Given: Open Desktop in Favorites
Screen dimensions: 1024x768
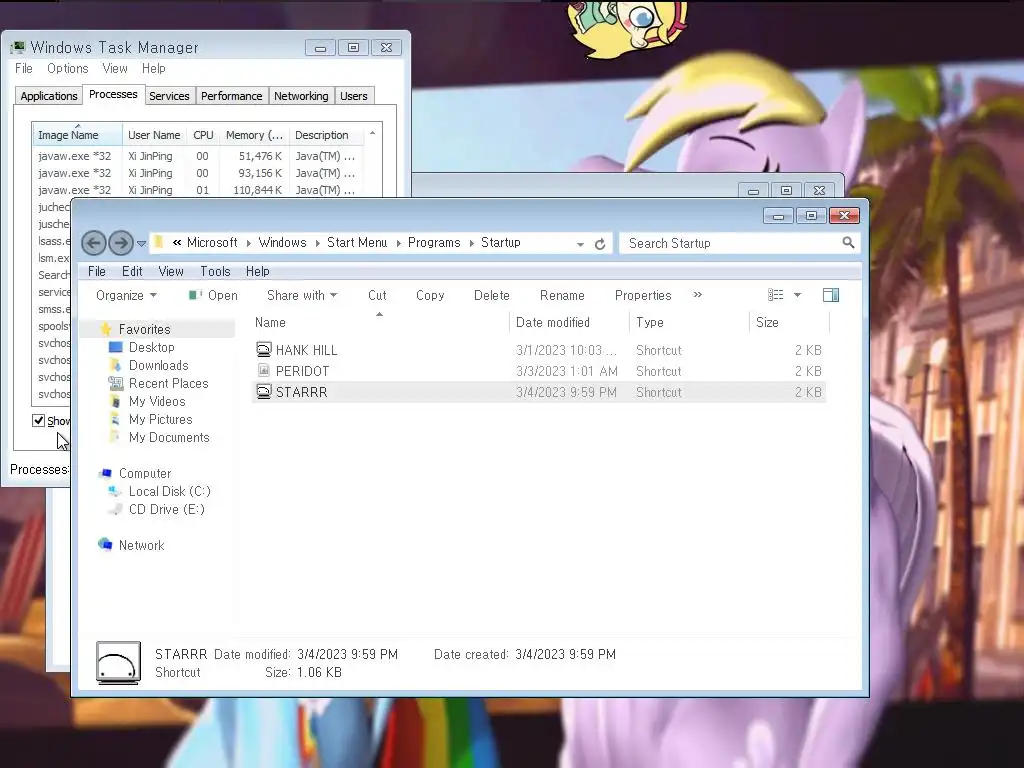Looking at the screenshot, I should [x=152, y=347].
